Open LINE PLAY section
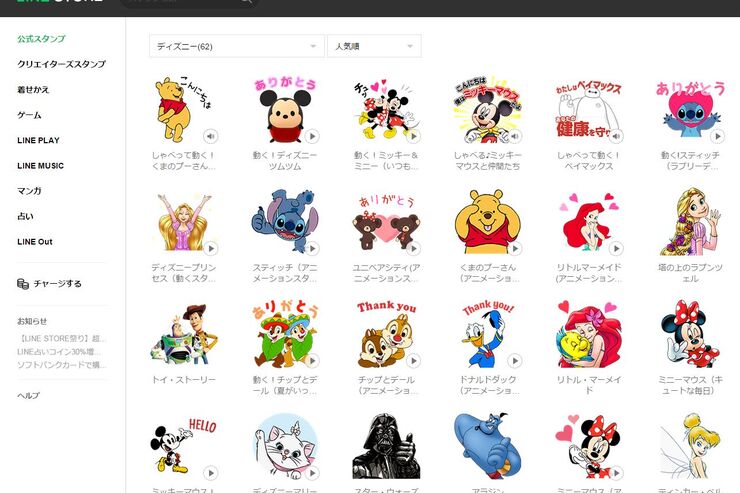 click(x=38, y=141)
